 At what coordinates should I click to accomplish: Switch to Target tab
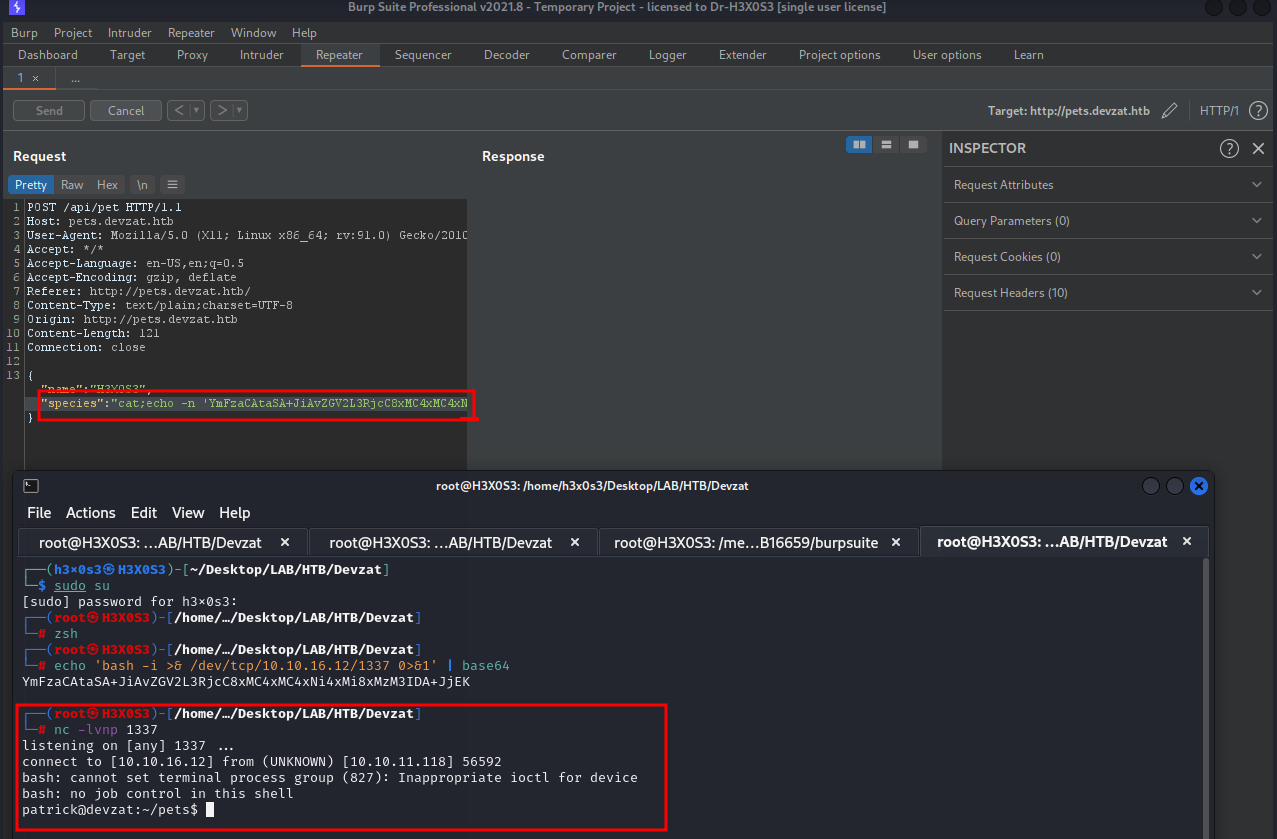point(128,55)
